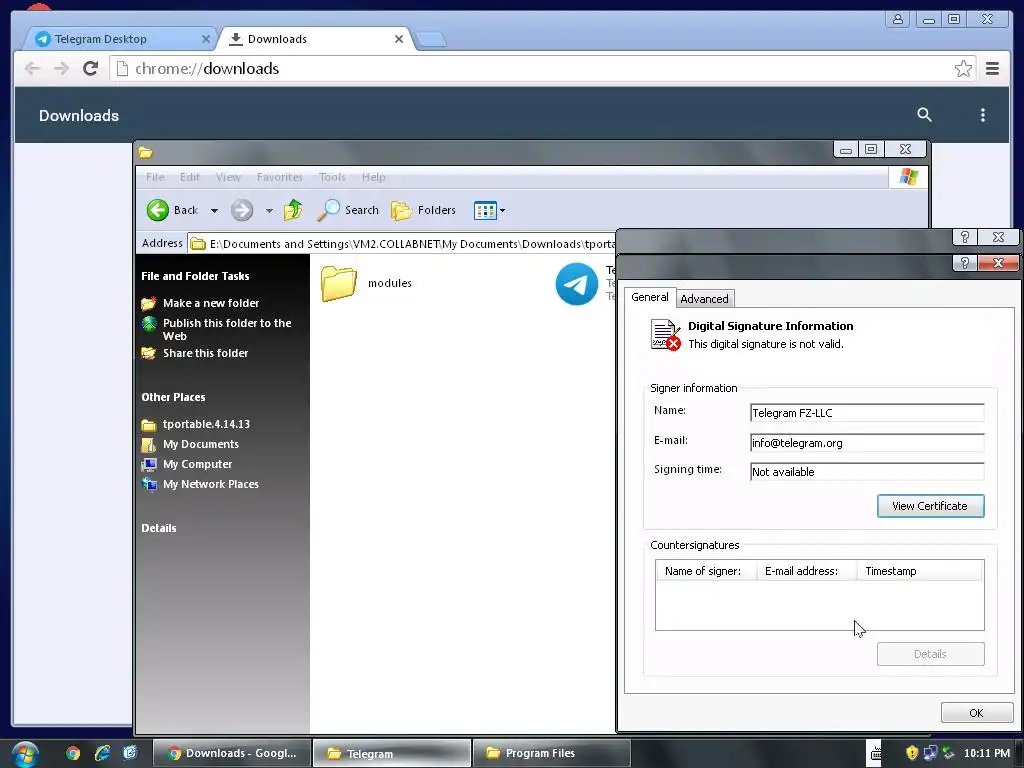Viewport: 1024px width, 768px height.
Task: Switch to Program Files taskbar button
Action: (551, 753)
